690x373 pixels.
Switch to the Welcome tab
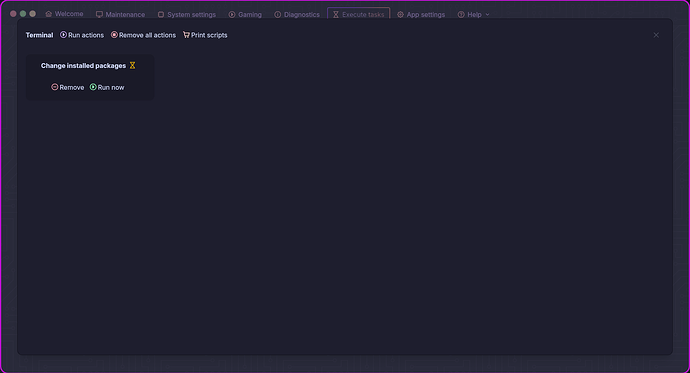tap(64, 14)
